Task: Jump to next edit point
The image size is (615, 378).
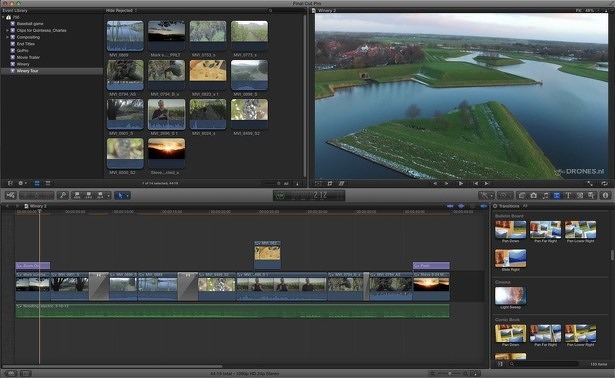Action: pyautogui.click(x=487, y=184)
